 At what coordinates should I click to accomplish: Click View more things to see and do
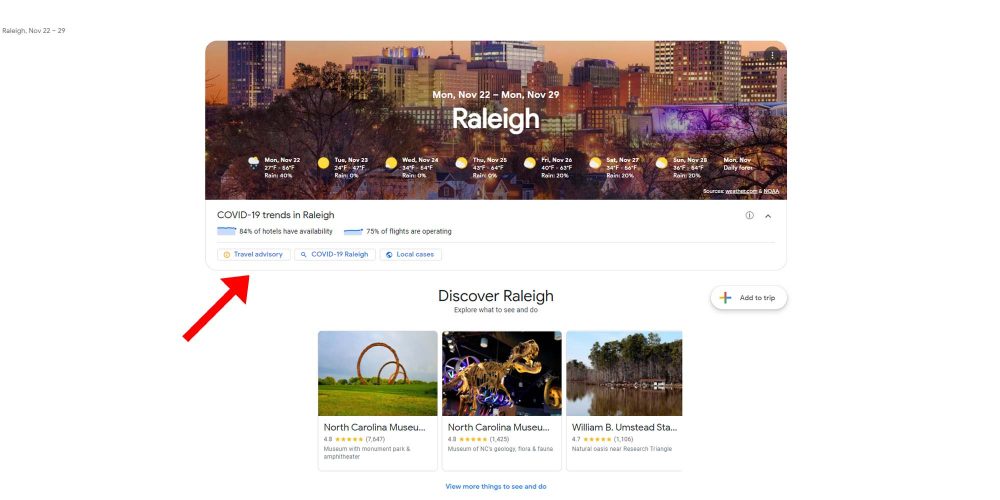click(x=496, y=487)
